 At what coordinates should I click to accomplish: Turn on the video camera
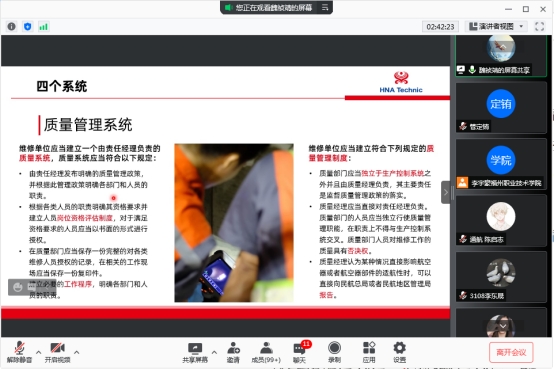coord(57,353)
